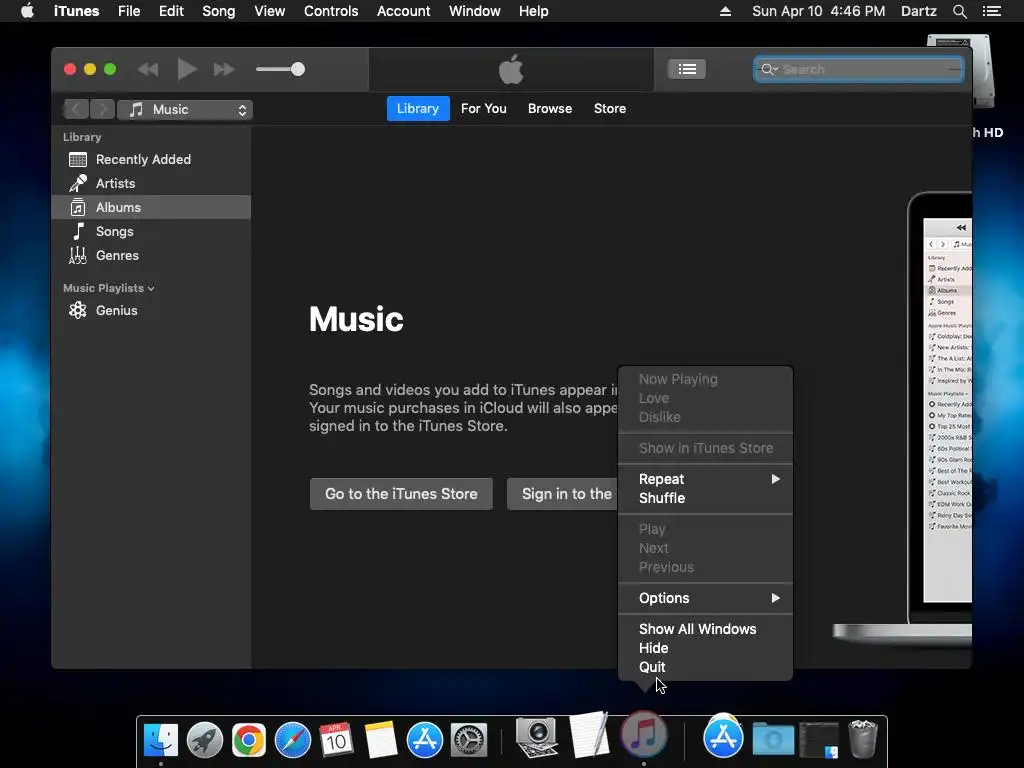Screen dimensions: 1024x768
Task: Expand the Repeat submenu
Action: pos(705,479)
